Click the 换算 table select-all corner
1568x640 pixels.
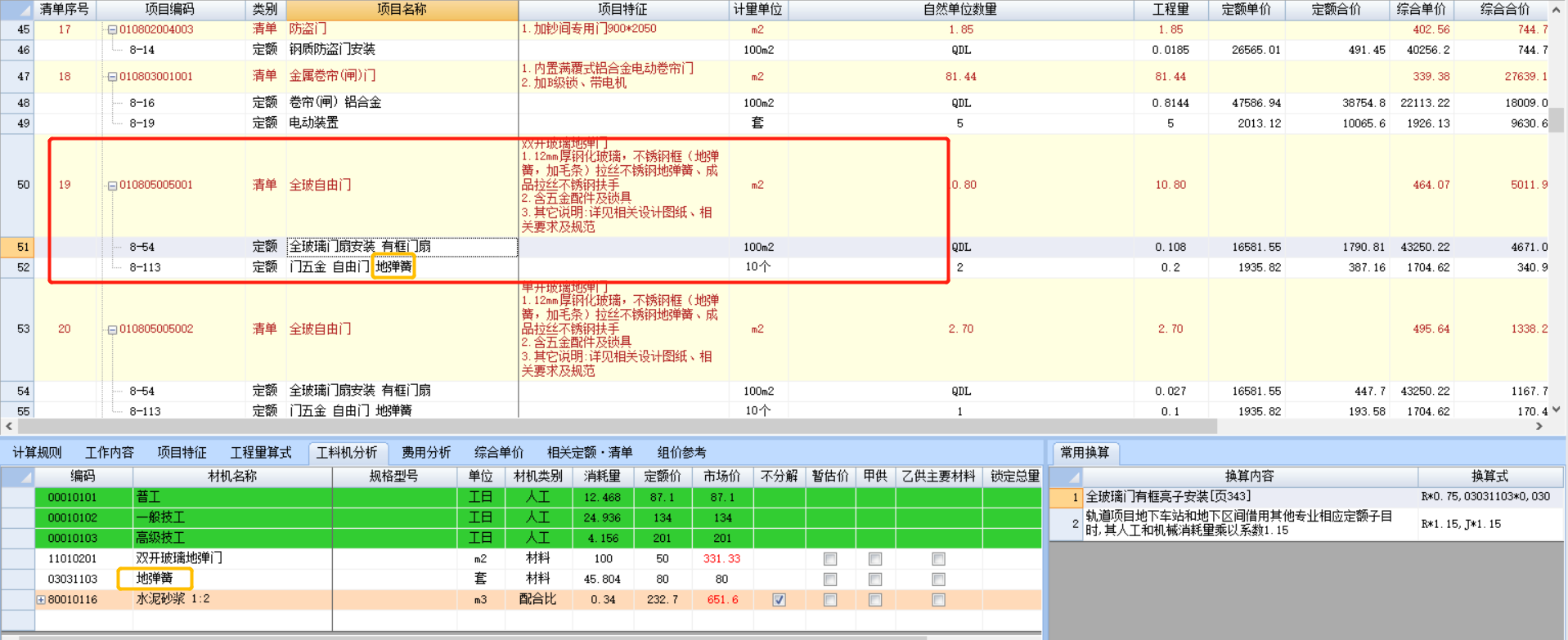click(1066, 477)
